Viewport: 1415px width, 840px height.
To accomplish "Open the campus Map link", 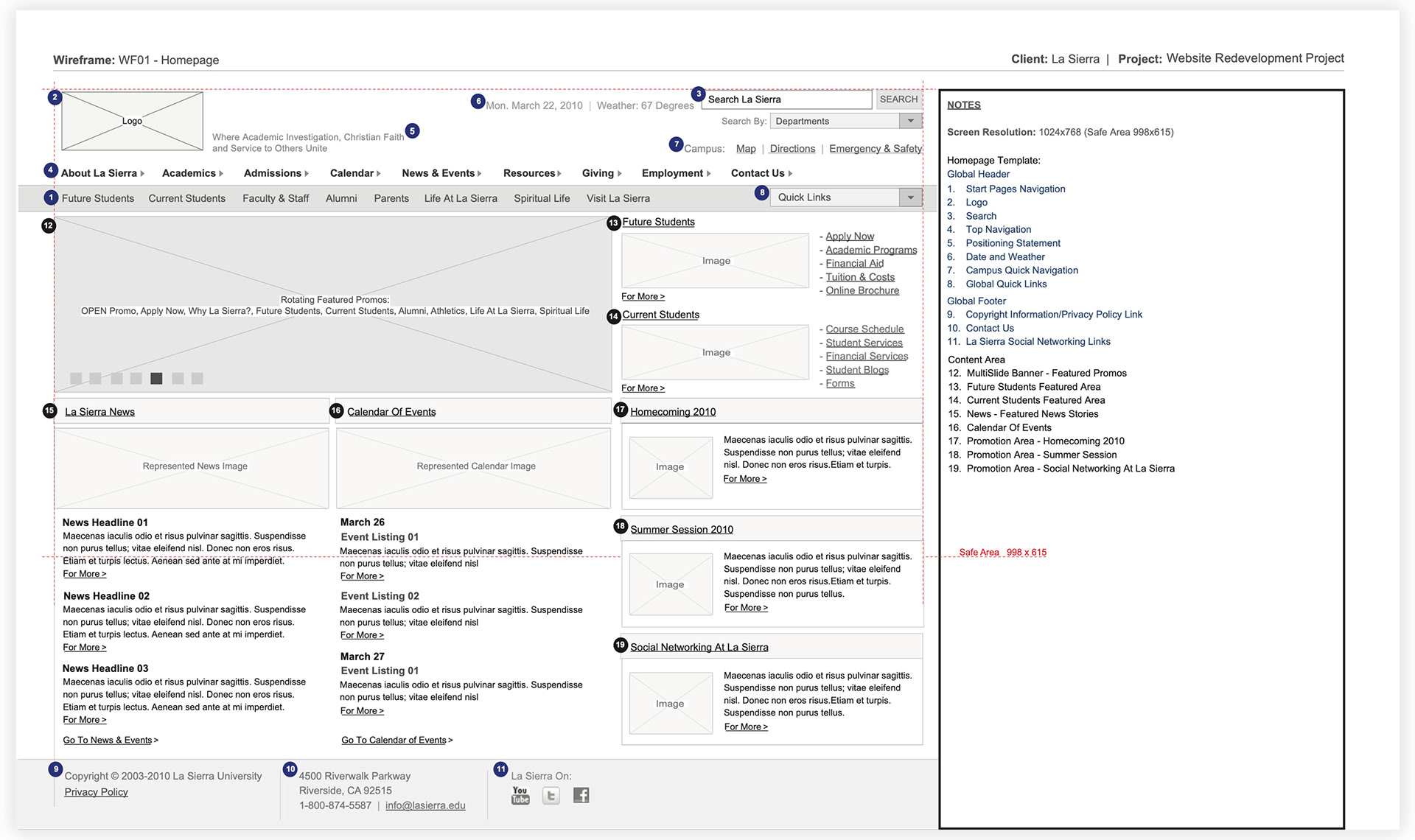I will (746, 149).
